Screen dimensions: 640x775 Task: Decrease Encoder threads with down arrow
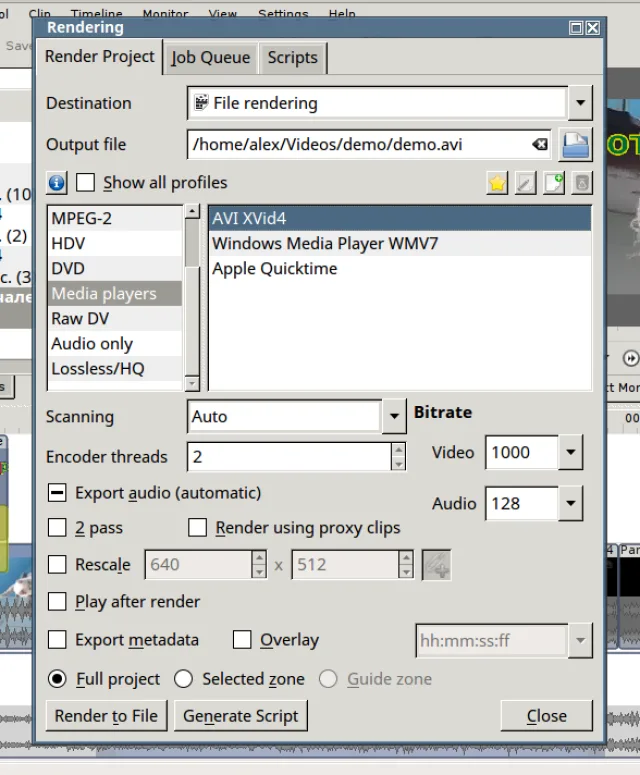click(x=398, y=464)
